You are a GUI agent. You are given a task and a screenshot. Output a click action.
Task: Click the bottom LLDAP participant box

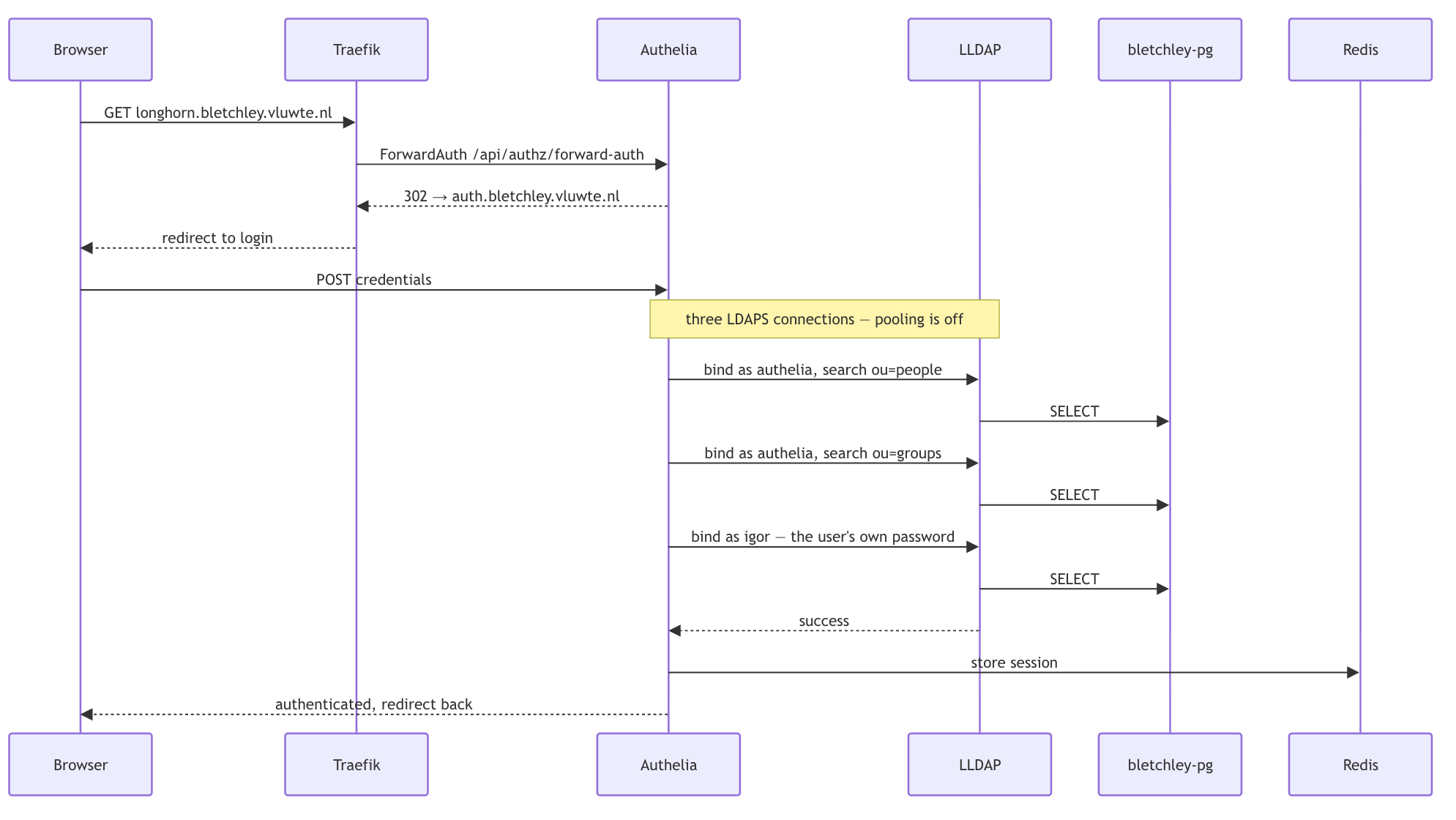click(979, 764)
